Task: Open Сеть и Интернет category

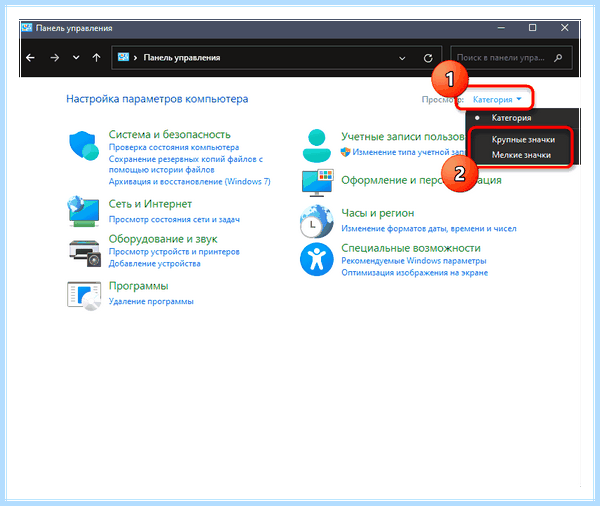Action: [x=150, y=204]
